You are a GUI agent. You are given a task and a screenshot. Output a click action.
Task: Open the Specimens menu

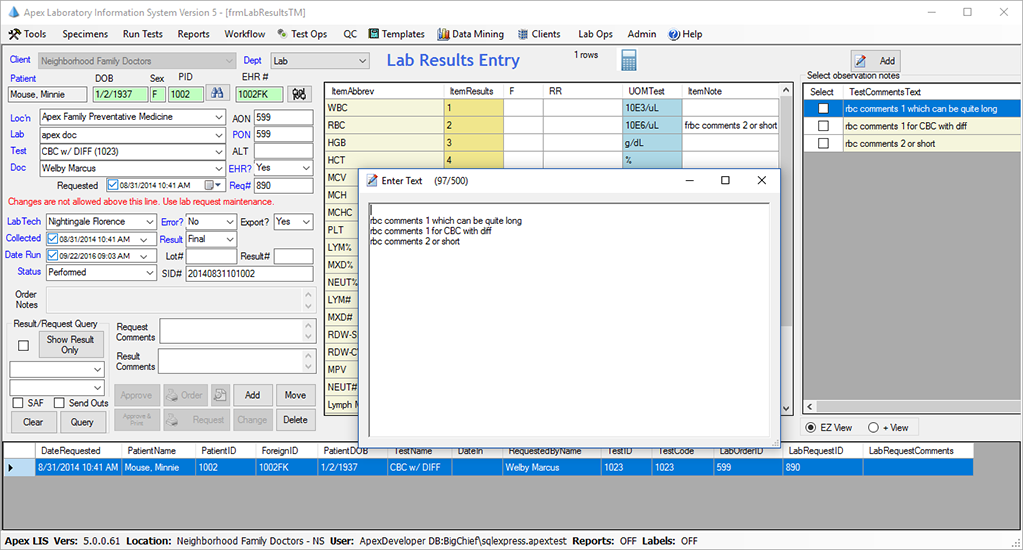point(85,34)
